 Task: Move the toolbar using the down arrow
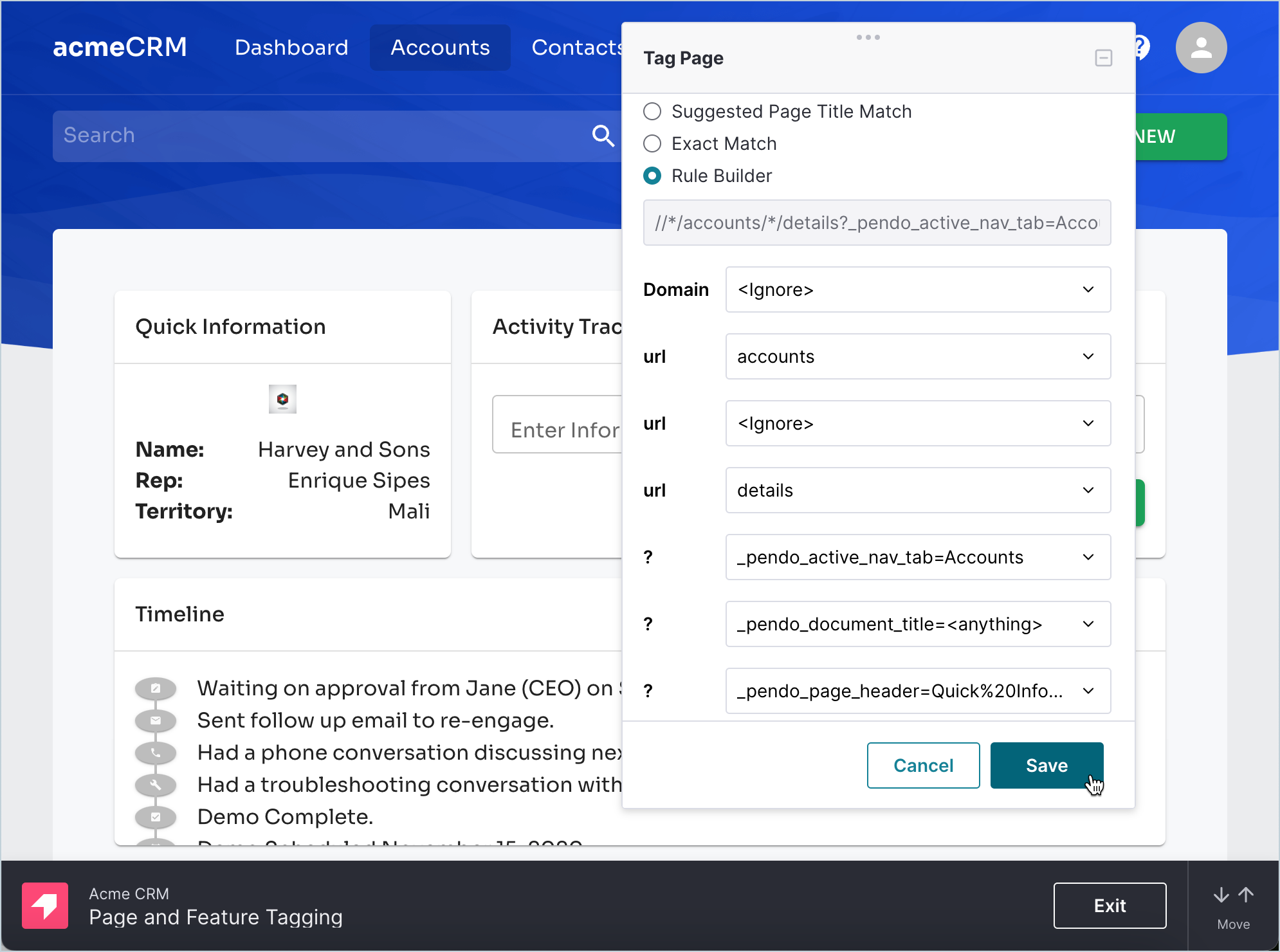tap(1221, 895)
